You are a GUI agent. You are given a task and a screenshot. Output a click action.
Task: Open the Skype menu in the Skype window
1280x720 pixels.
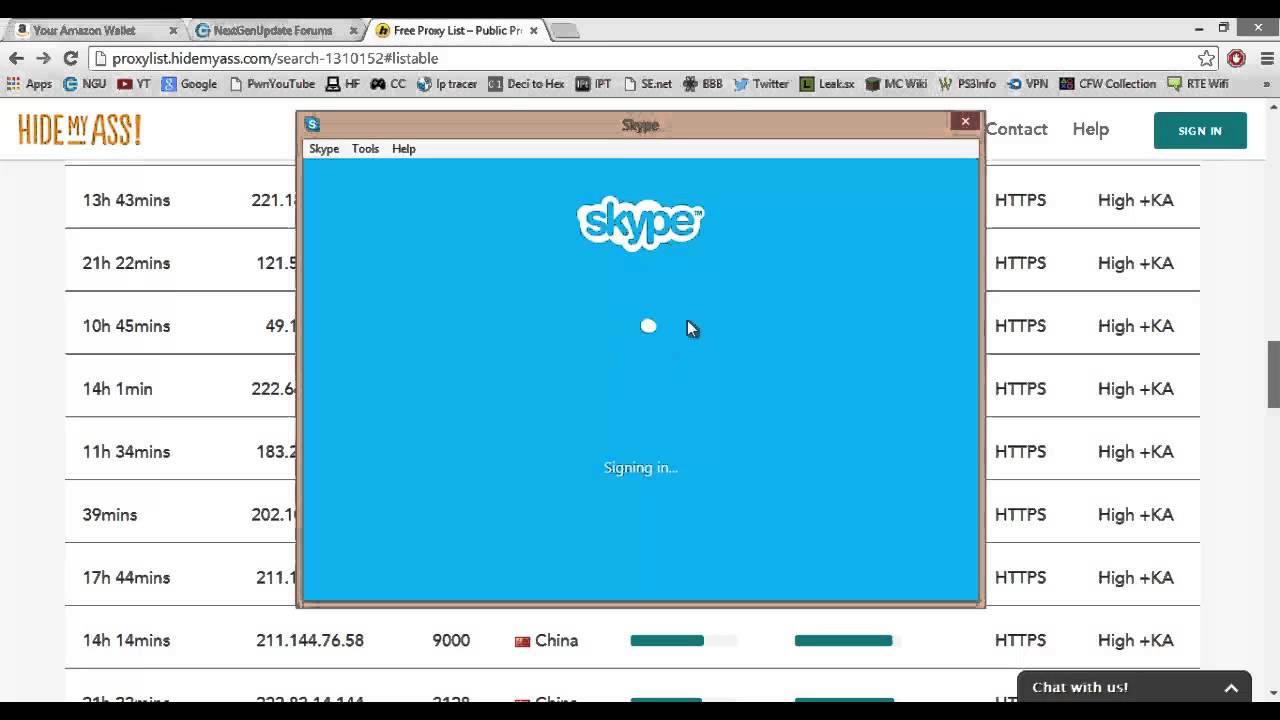click(x=324, y=149)
